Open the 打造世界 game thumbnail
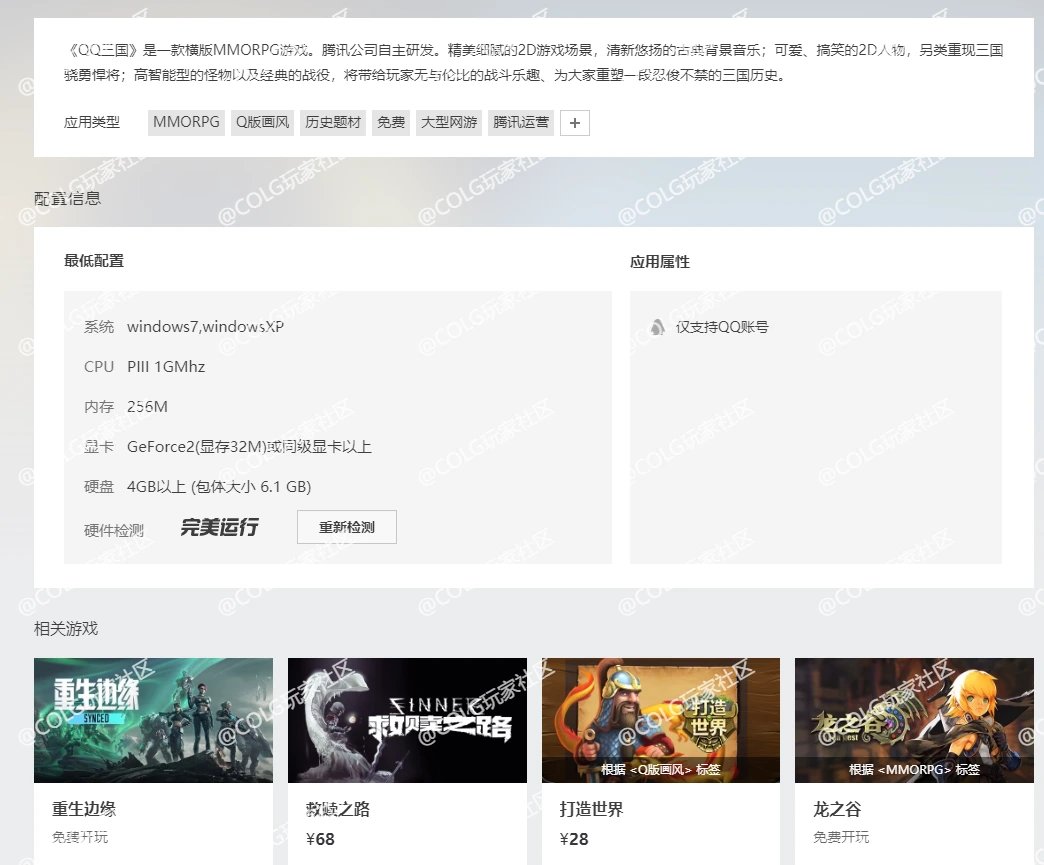 660,720
